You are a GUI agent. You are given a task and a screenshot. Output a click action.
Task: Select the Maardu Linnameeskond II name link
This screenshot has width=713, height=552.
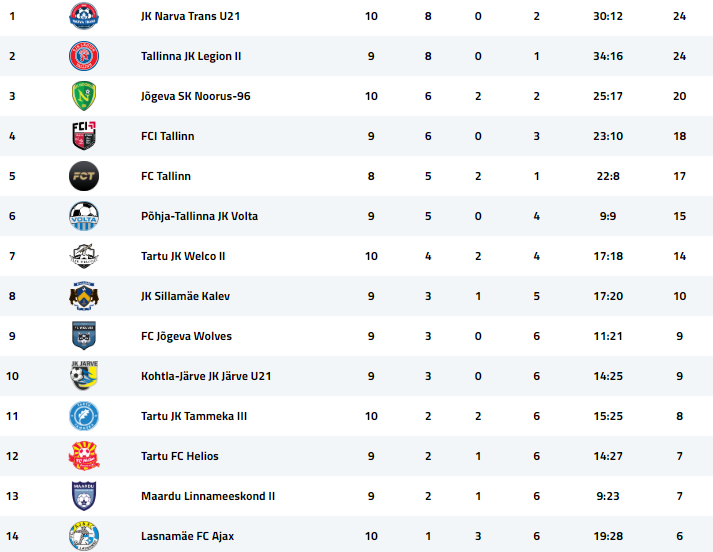[x=208, y=496]
